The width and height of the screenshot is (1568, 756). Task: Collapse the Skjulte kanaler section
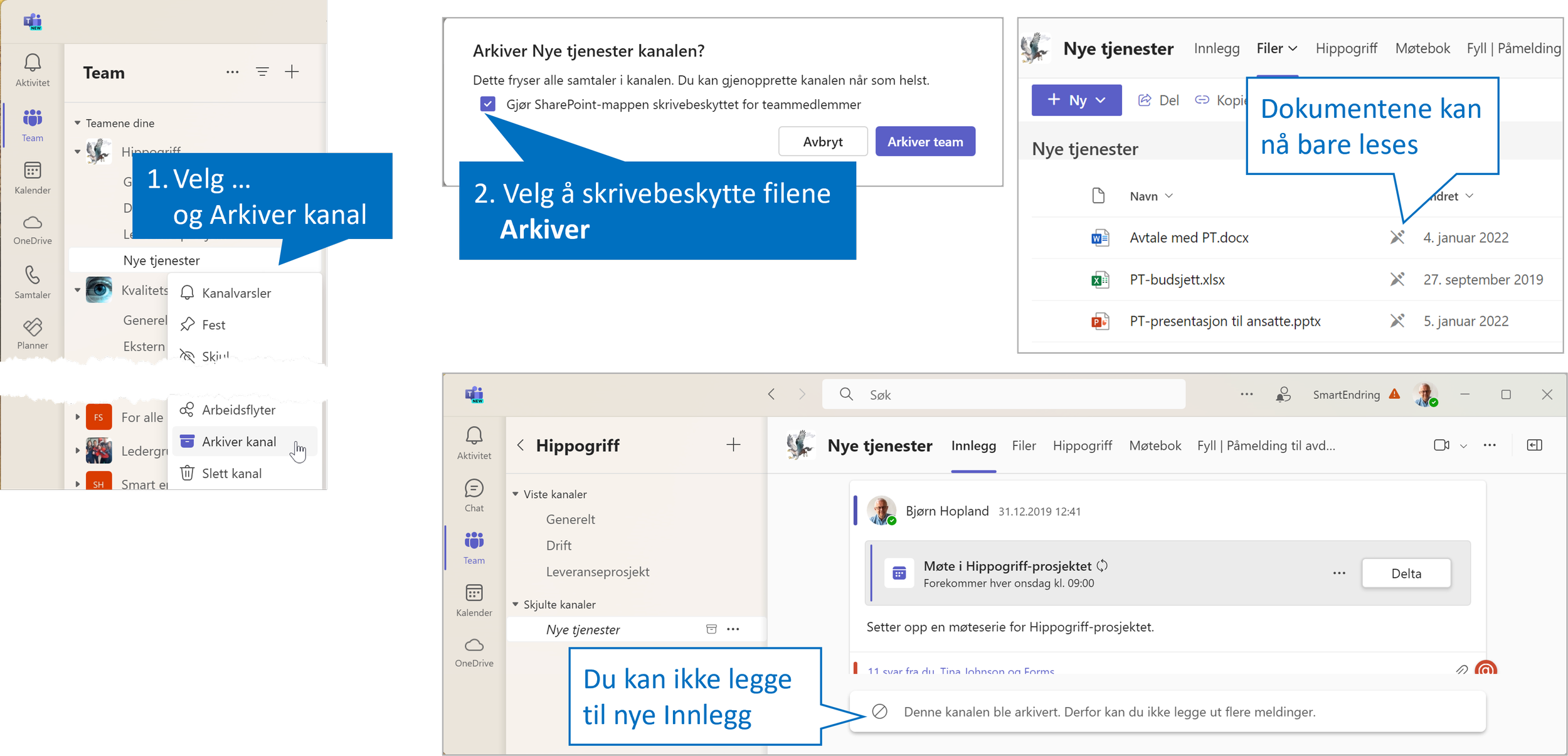point(516,604)
